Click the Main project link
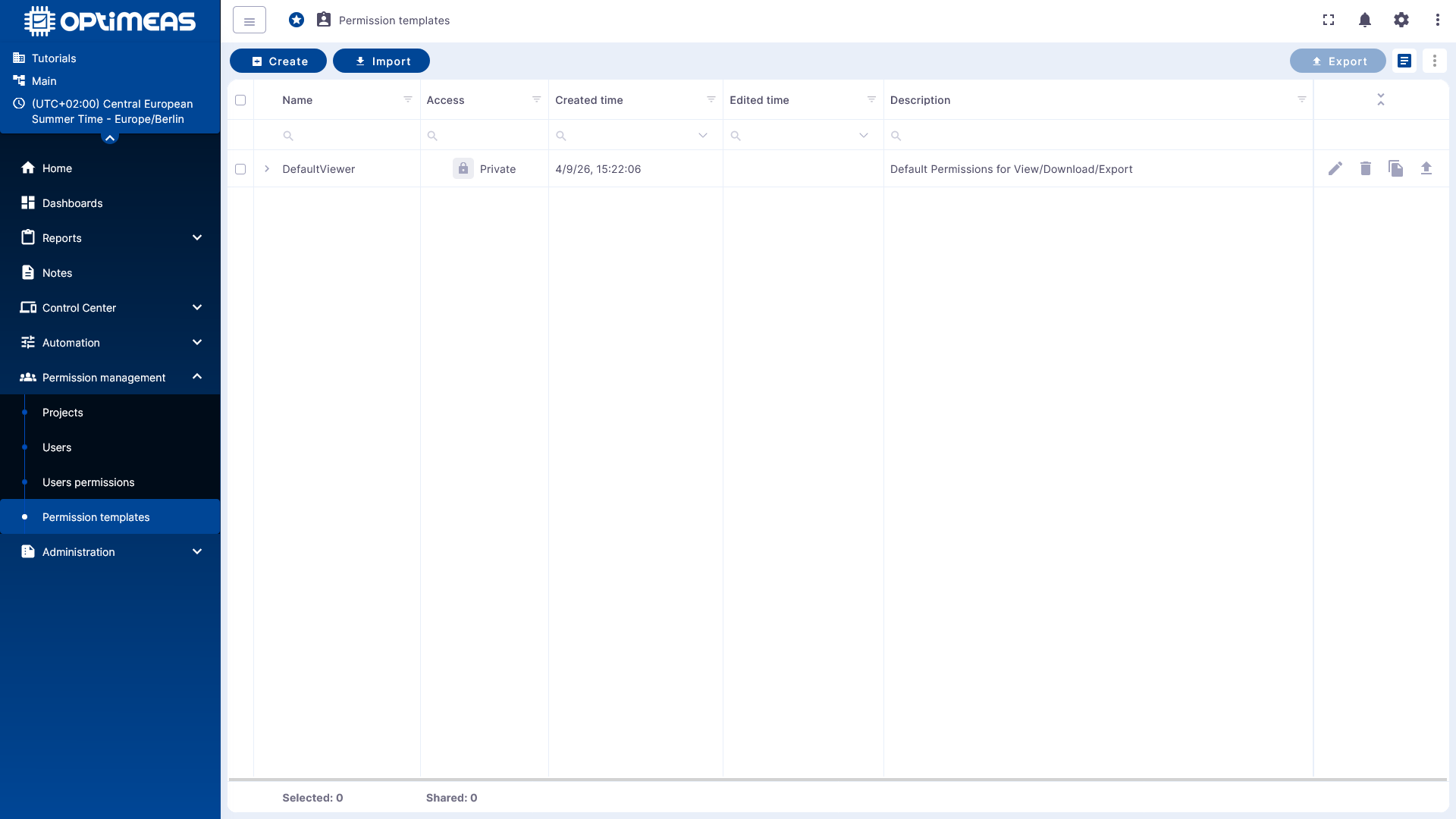 [44, 81]
